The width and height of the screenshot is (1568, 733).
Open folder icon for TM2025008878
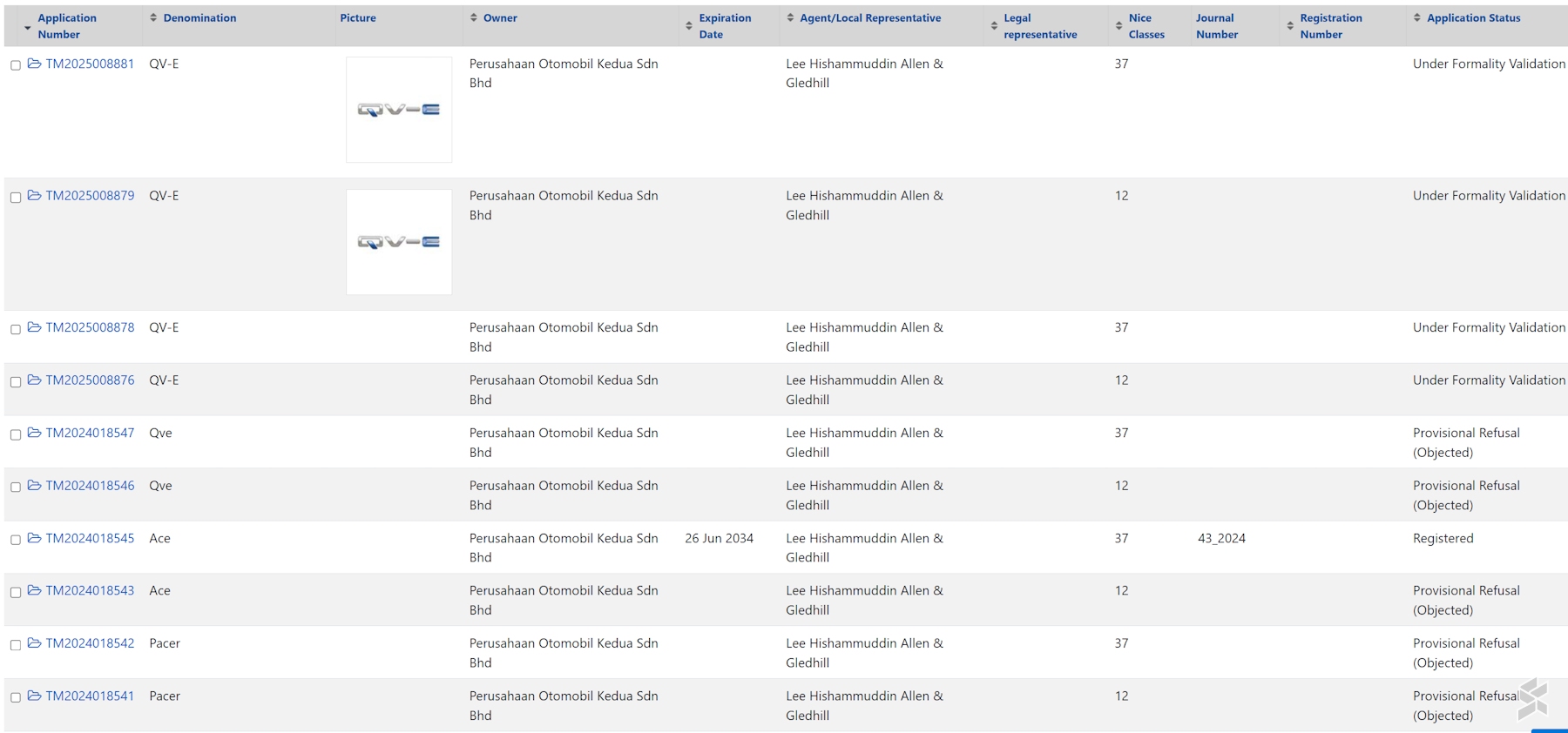click(x=34, y=327)
